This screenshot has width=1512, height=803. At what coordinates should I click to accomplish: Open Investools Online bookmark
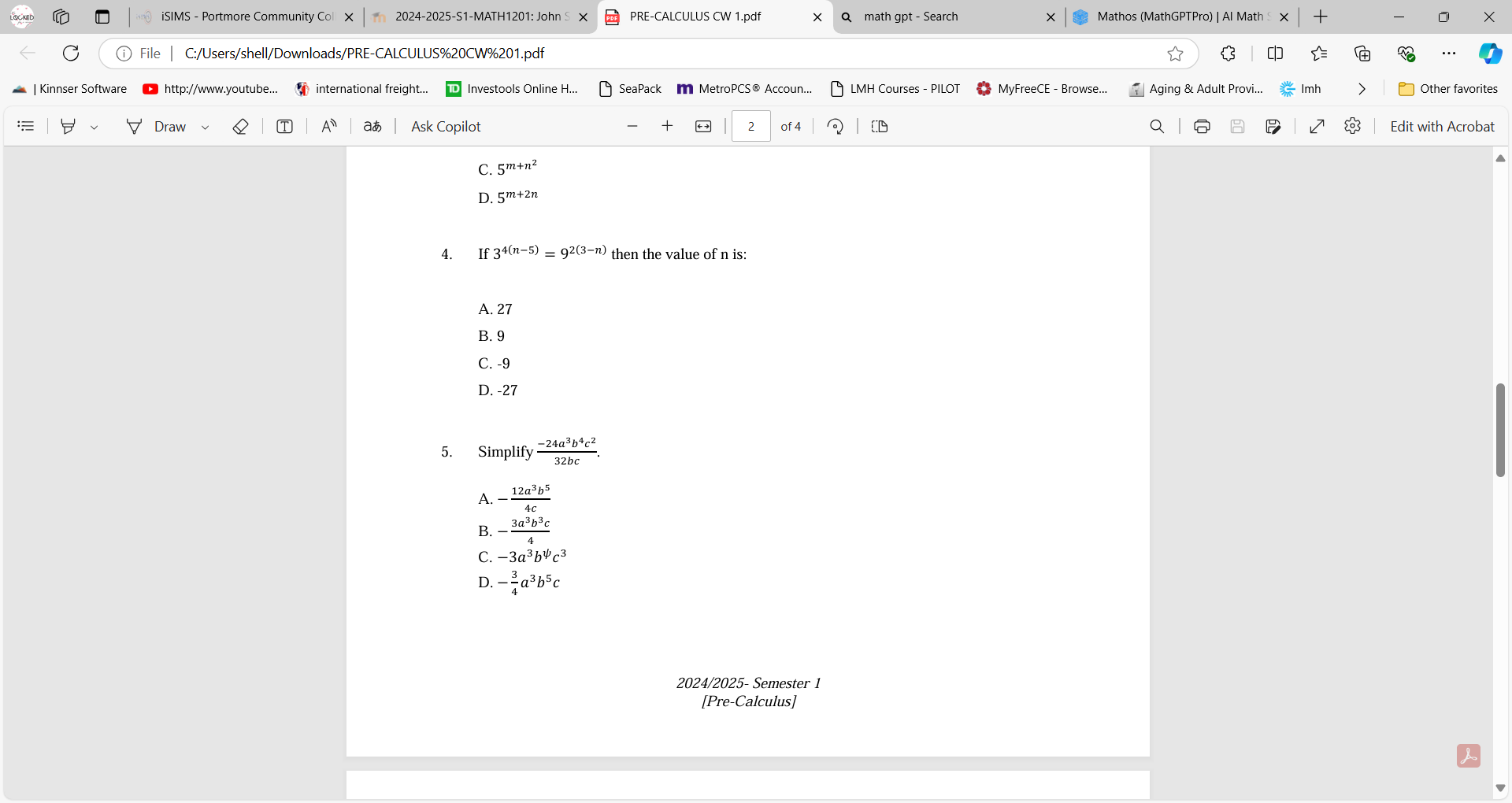(512, 89)
